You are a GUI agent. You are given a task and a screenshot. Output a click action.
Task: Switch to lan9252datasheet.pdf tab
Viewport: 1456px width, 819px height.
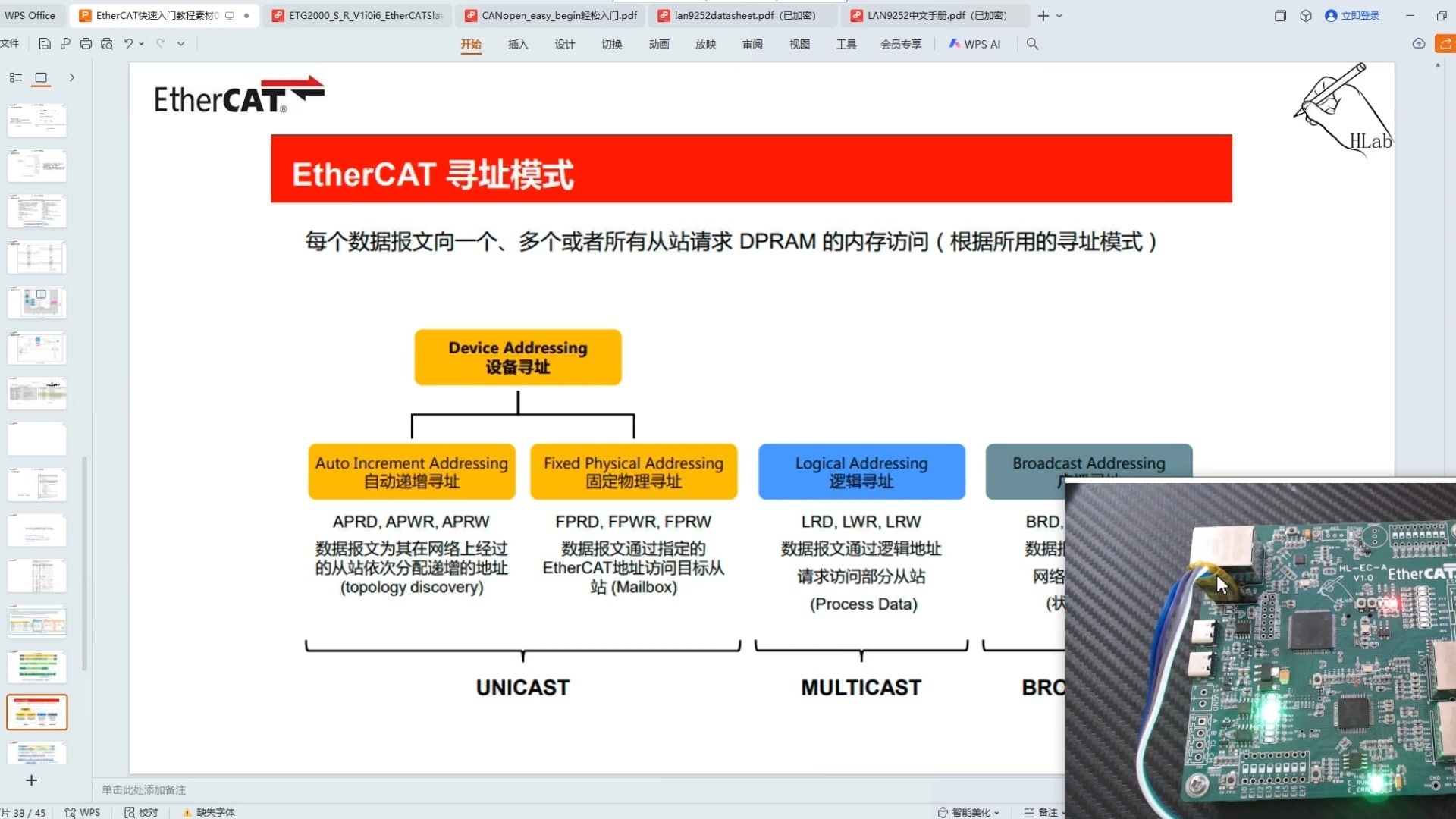[x=745, y=15]
